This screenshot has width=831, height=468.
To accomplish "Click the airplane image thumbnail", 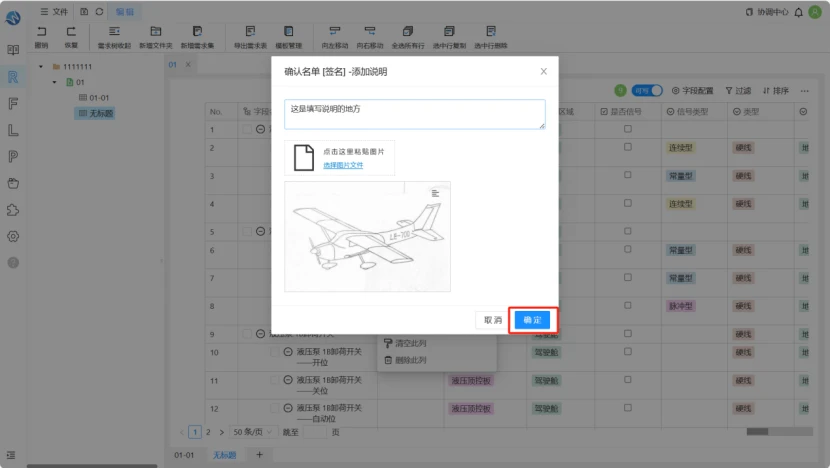I will (x=367, y=236).
